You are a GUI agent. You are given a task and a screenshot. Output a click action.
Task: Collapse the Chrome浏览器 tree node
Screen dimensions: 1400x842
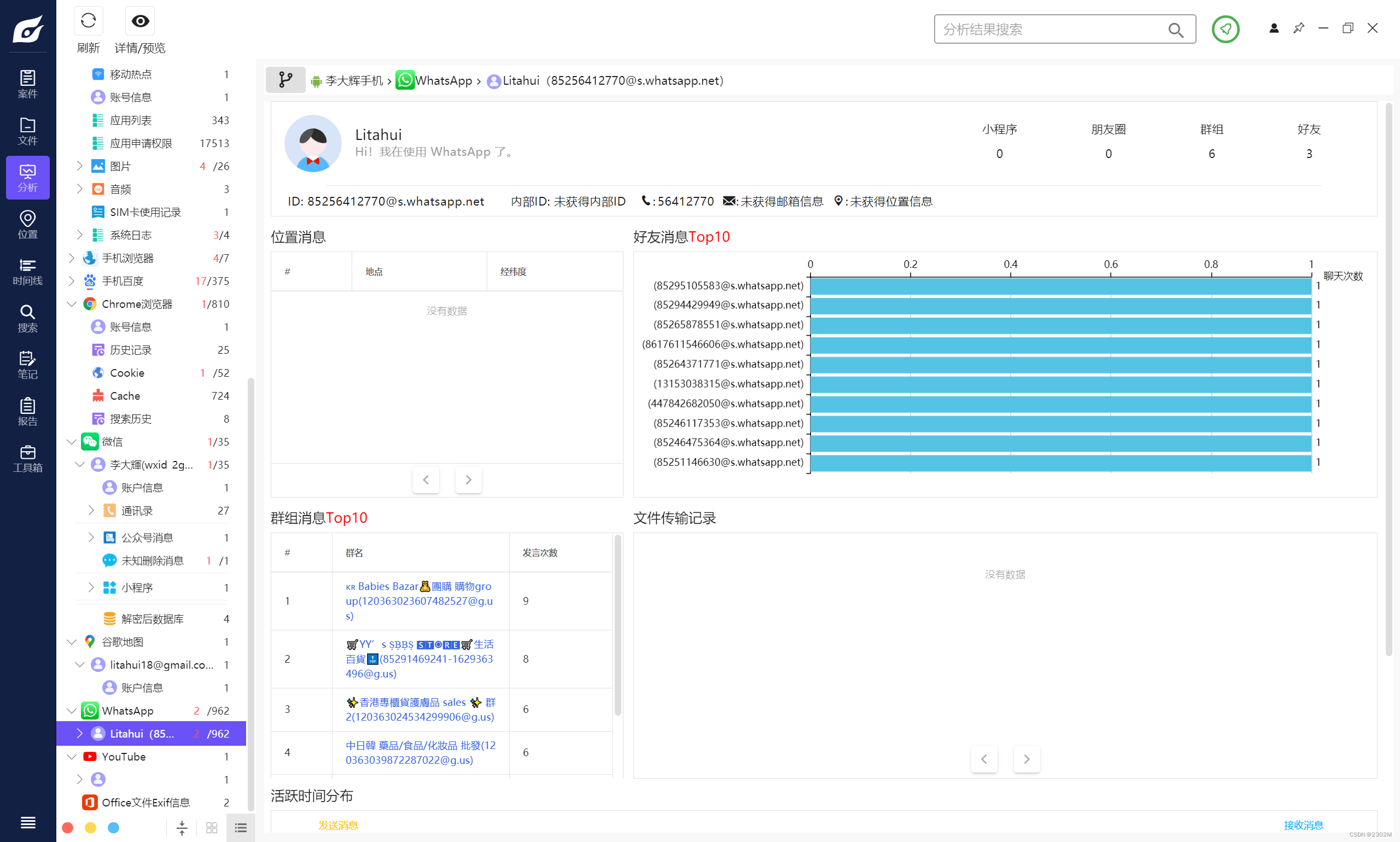point(72,304)
